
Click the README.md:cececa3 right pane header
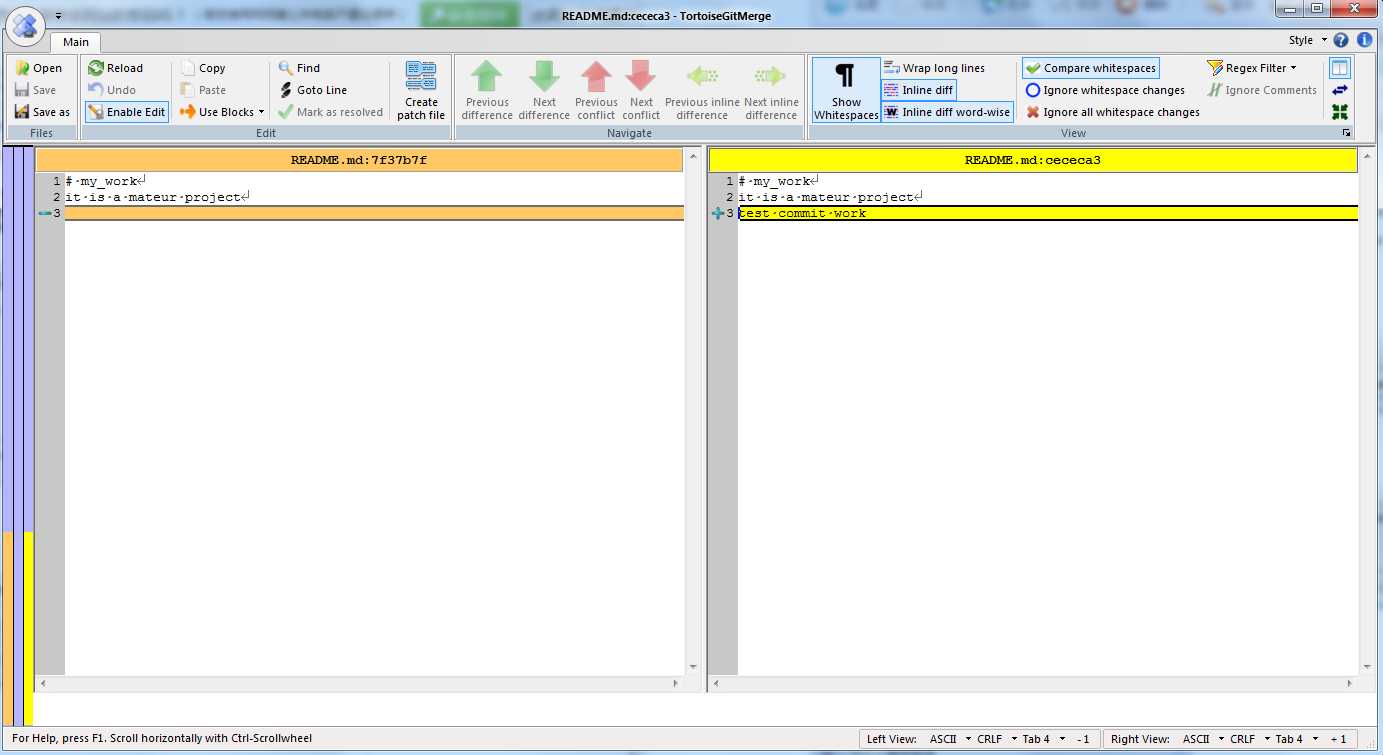click(x=1033, y=160)
